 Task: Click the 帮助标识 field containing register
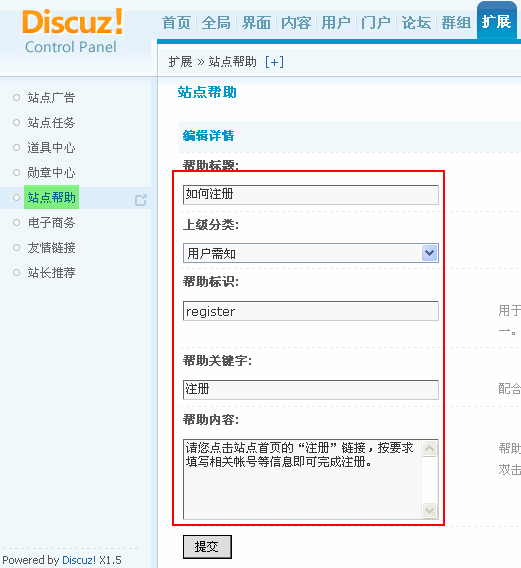click(310, 311)
